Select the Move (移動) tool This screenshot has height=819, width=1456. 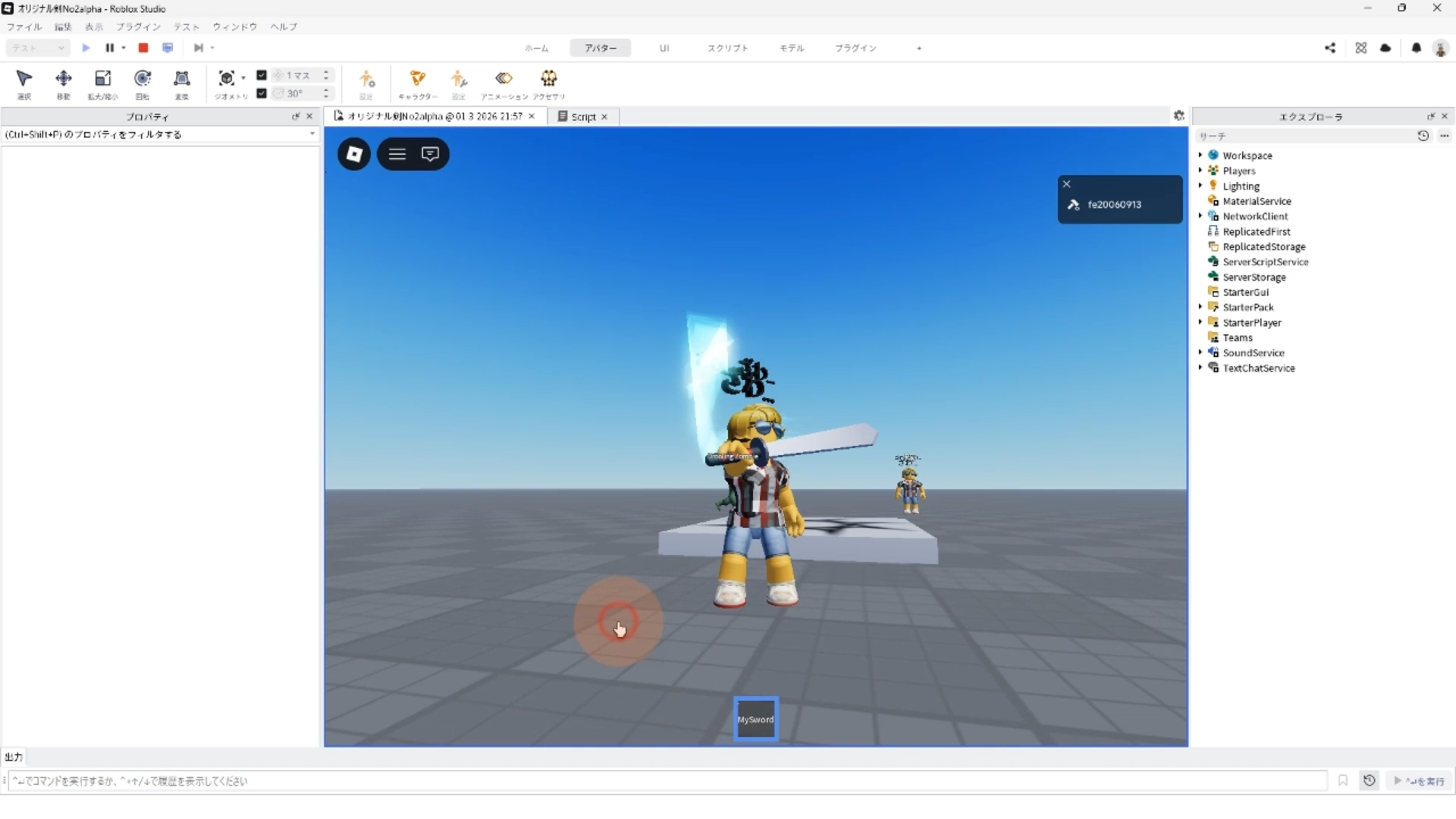[x=64, y=79]
